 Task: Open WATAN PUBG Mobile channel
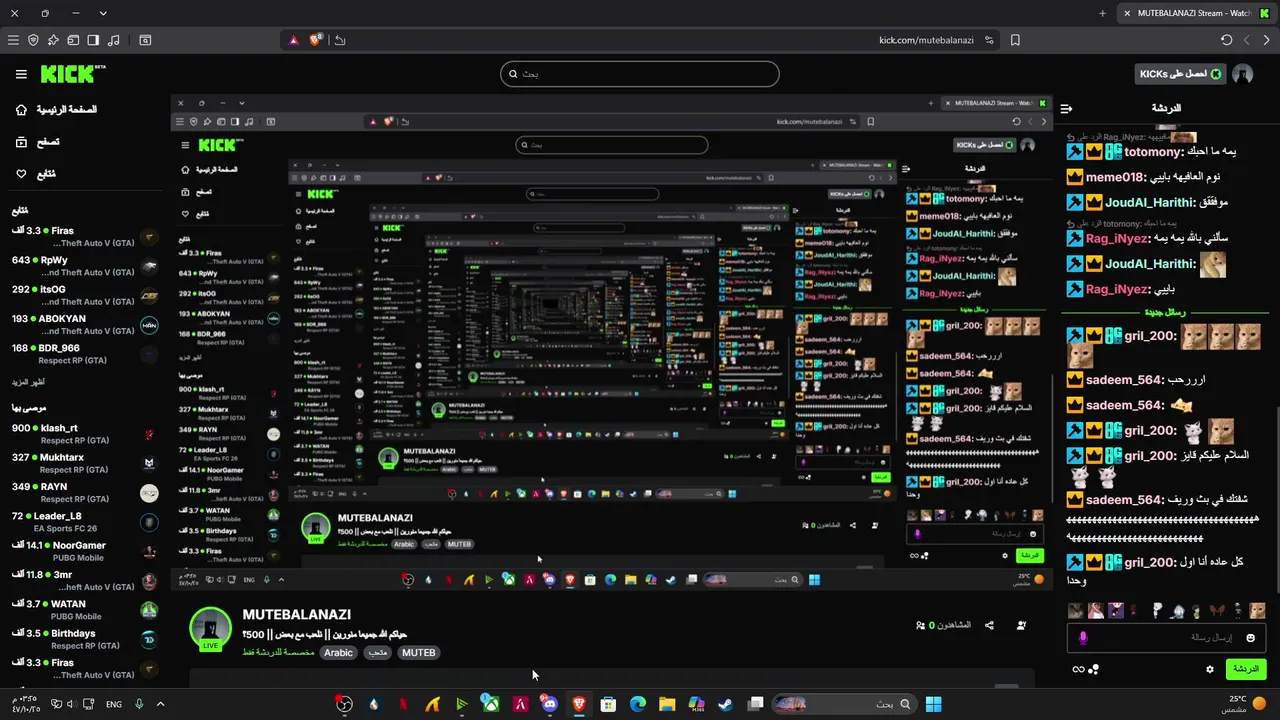tap(84, 610)
